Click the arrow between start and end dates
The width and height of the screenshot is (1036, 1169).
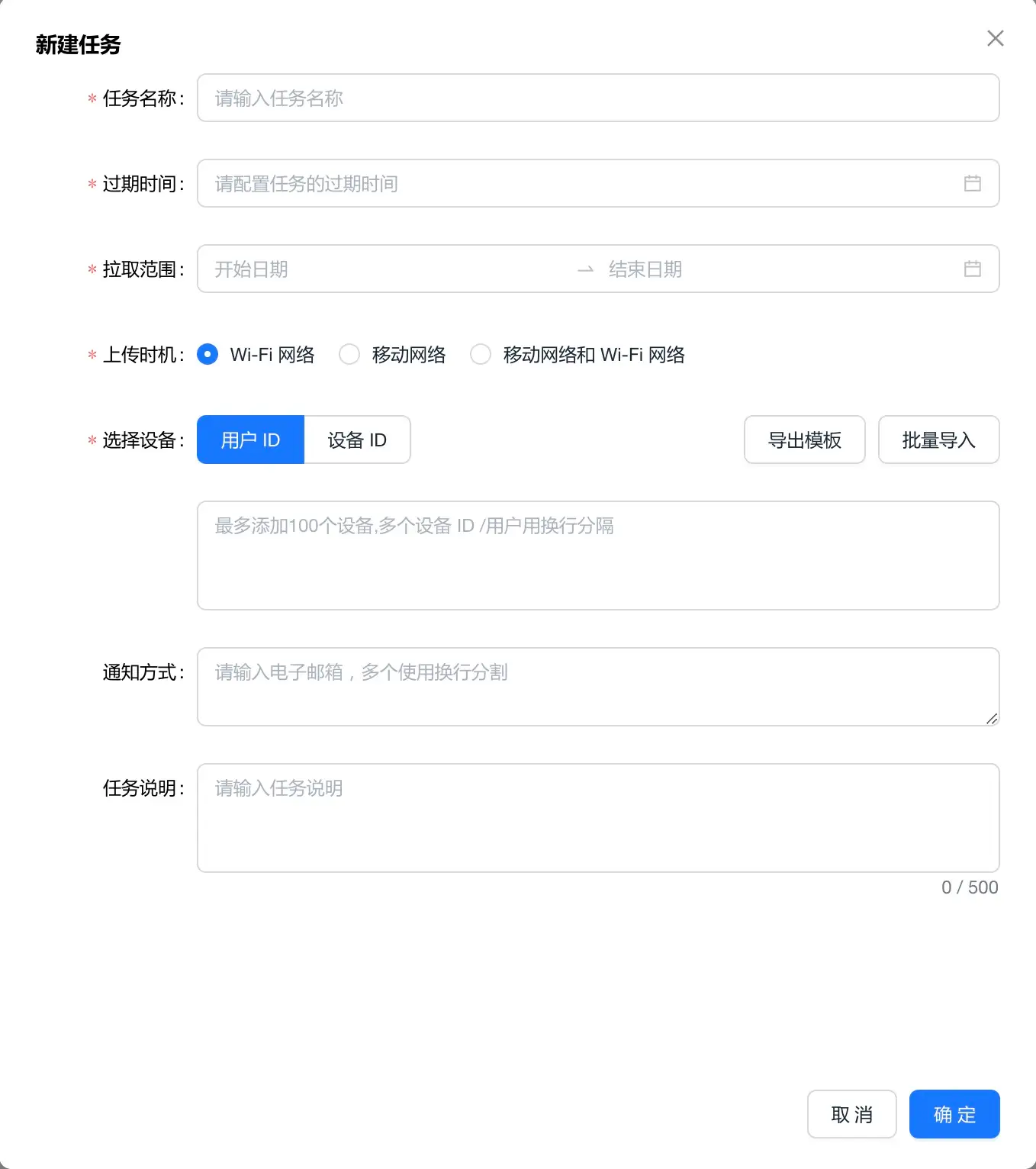click(x=585, y=269)
